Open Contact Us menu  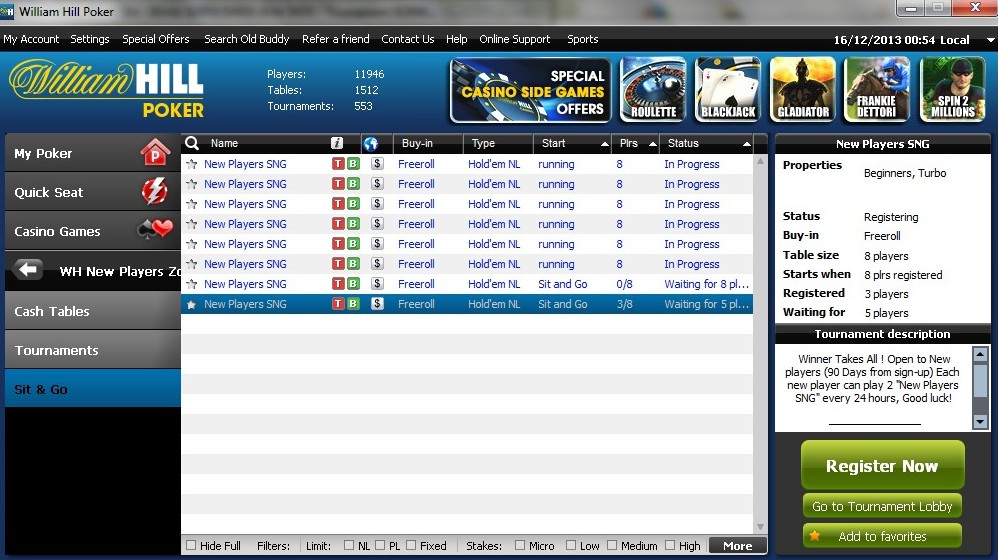tap(407, 39)
